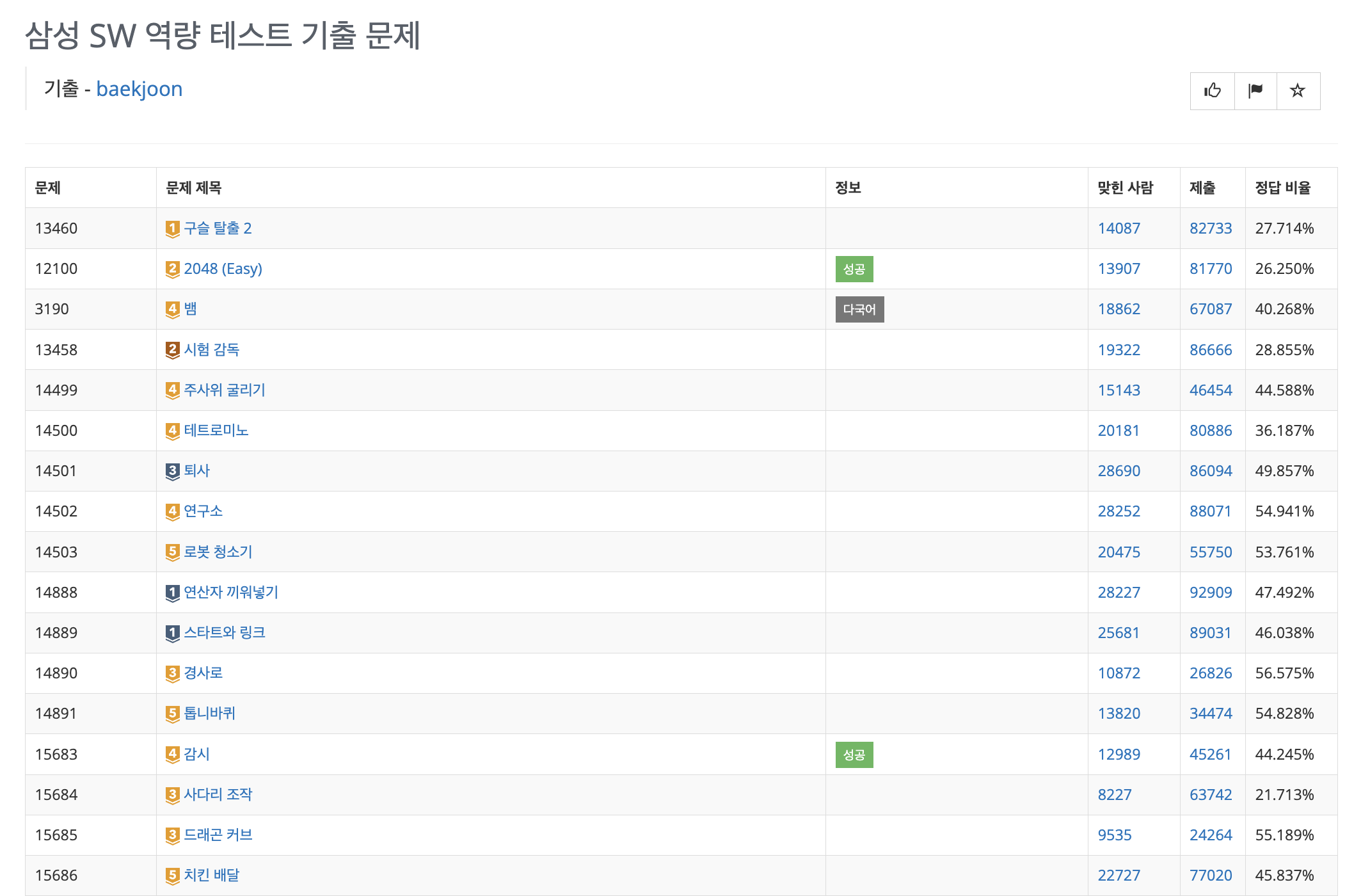Click solved count 10872

pyautogui.click(x=1119, y=673)
